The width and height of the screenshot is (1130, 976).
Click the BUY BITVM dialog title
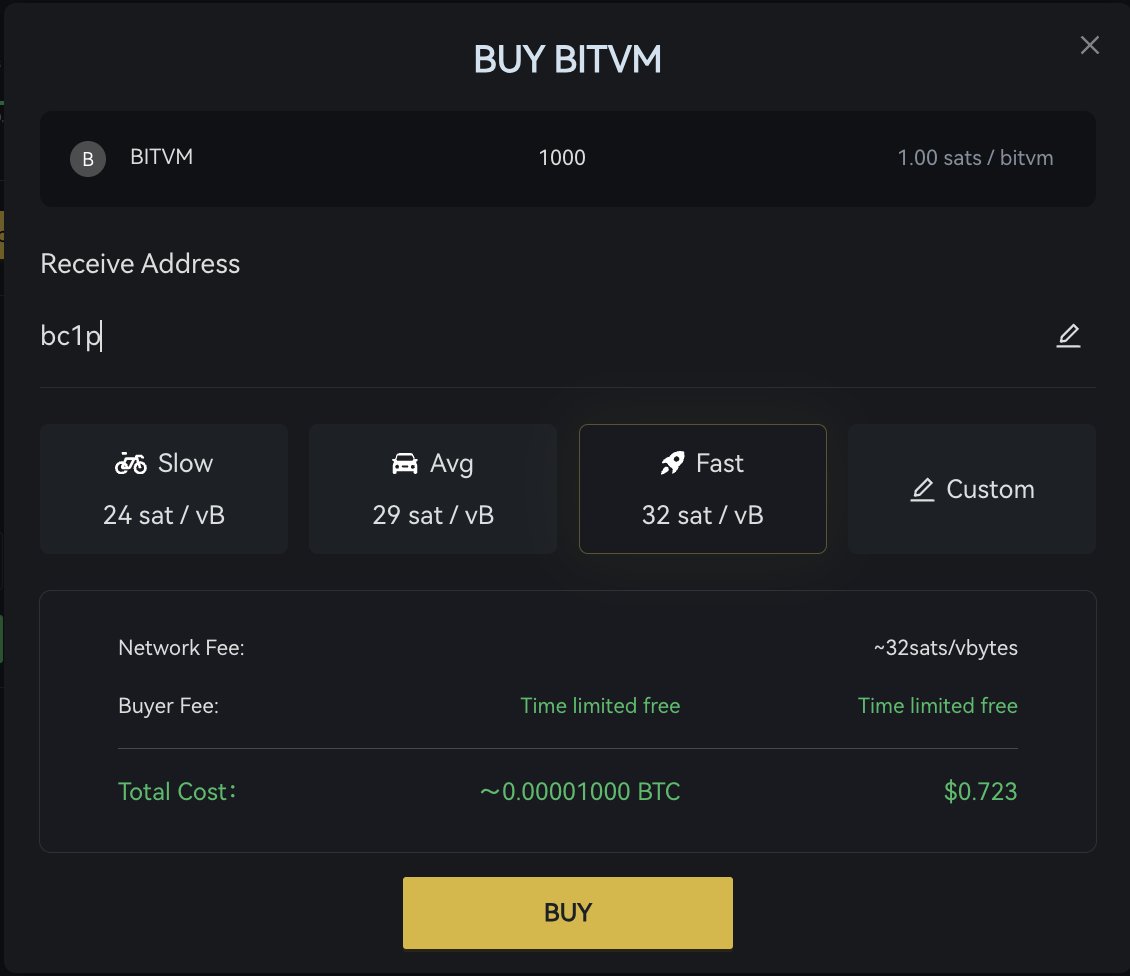[x=568, y=59]
